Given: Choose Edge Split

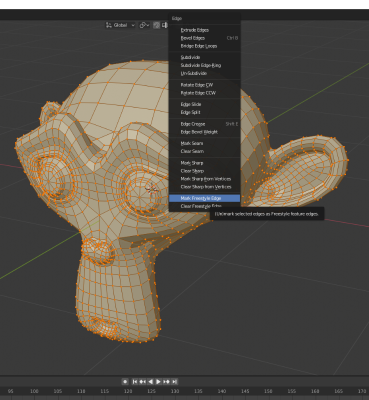Looking at the screenshot, I should point(205,112).
